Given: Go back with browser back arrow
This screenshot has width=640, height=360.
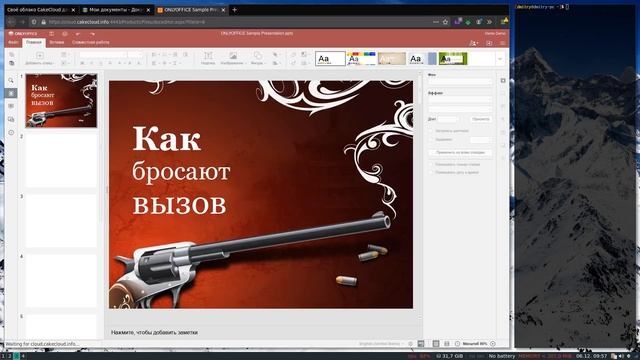Looking at the screenshot, I should (x=11, y=22).
